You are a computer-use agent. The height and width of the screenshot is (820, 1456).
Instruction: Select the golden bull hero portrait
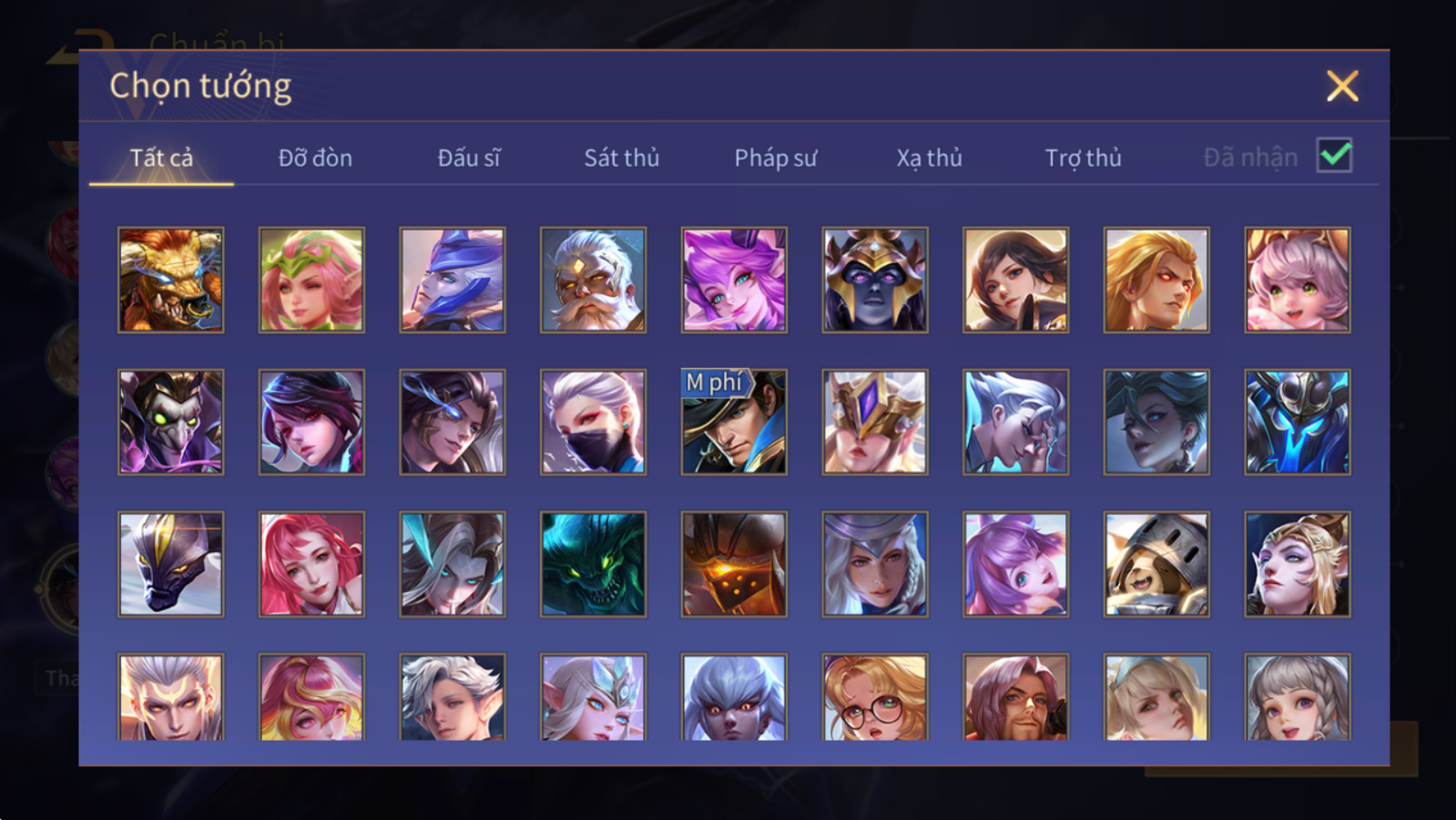click(170, 280)
